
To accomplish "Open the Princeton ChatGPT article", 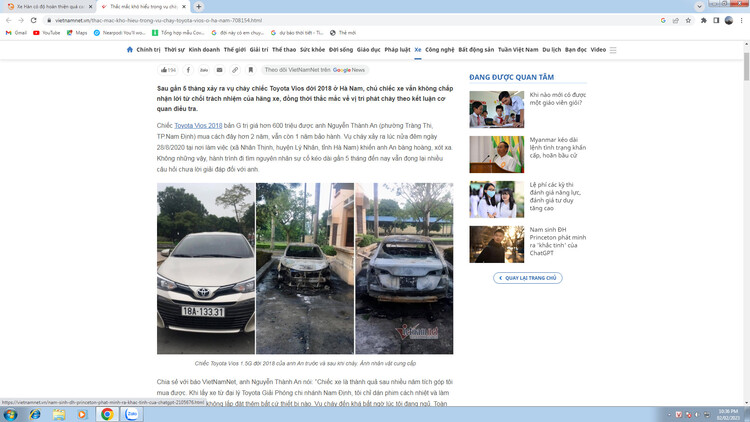I will coord(558,241).
